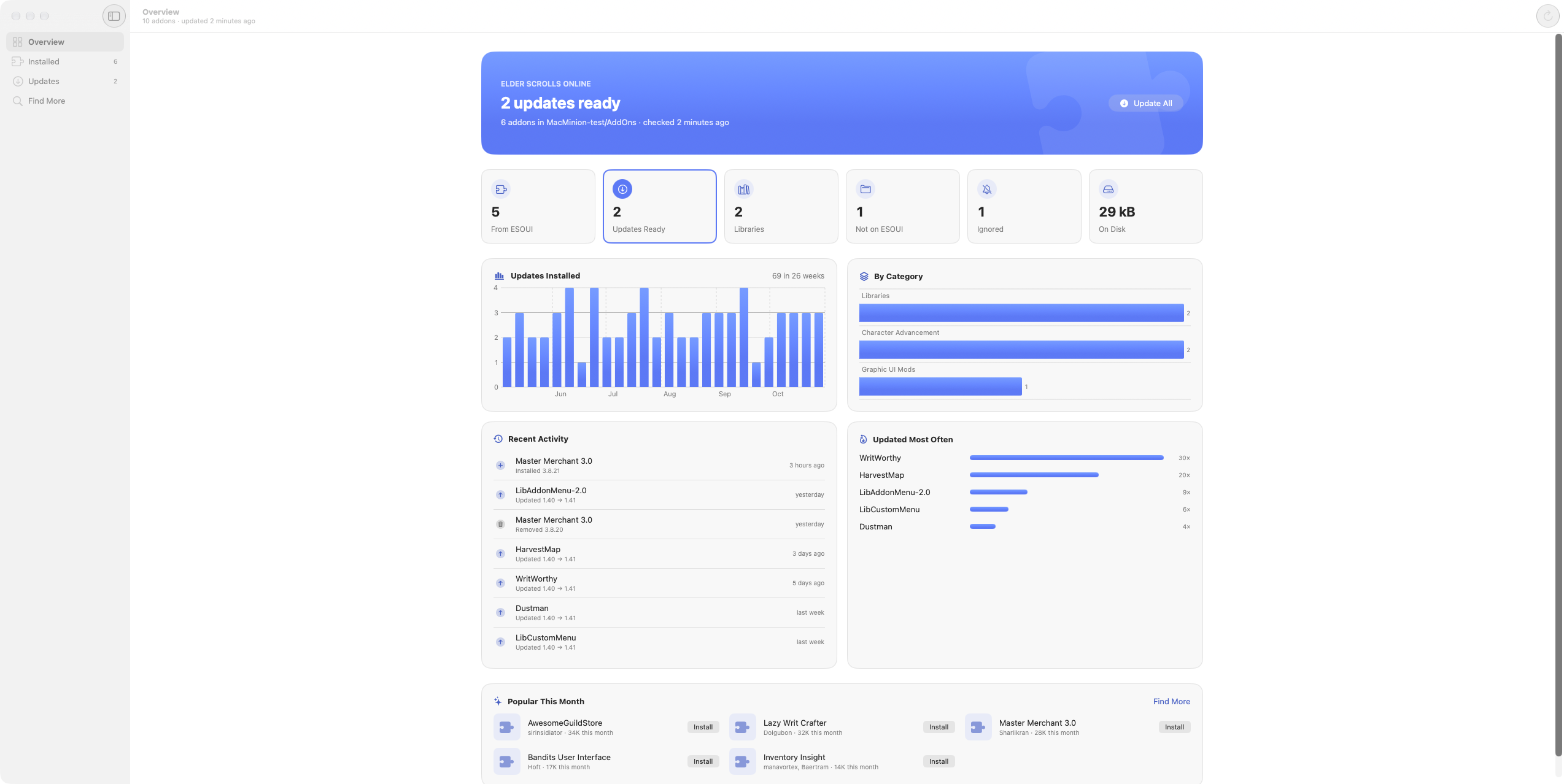Select LibAddonMenu-2.0 recent activity row
The width and height of the screenshot is (1564, 784).
tap(659, 495)
